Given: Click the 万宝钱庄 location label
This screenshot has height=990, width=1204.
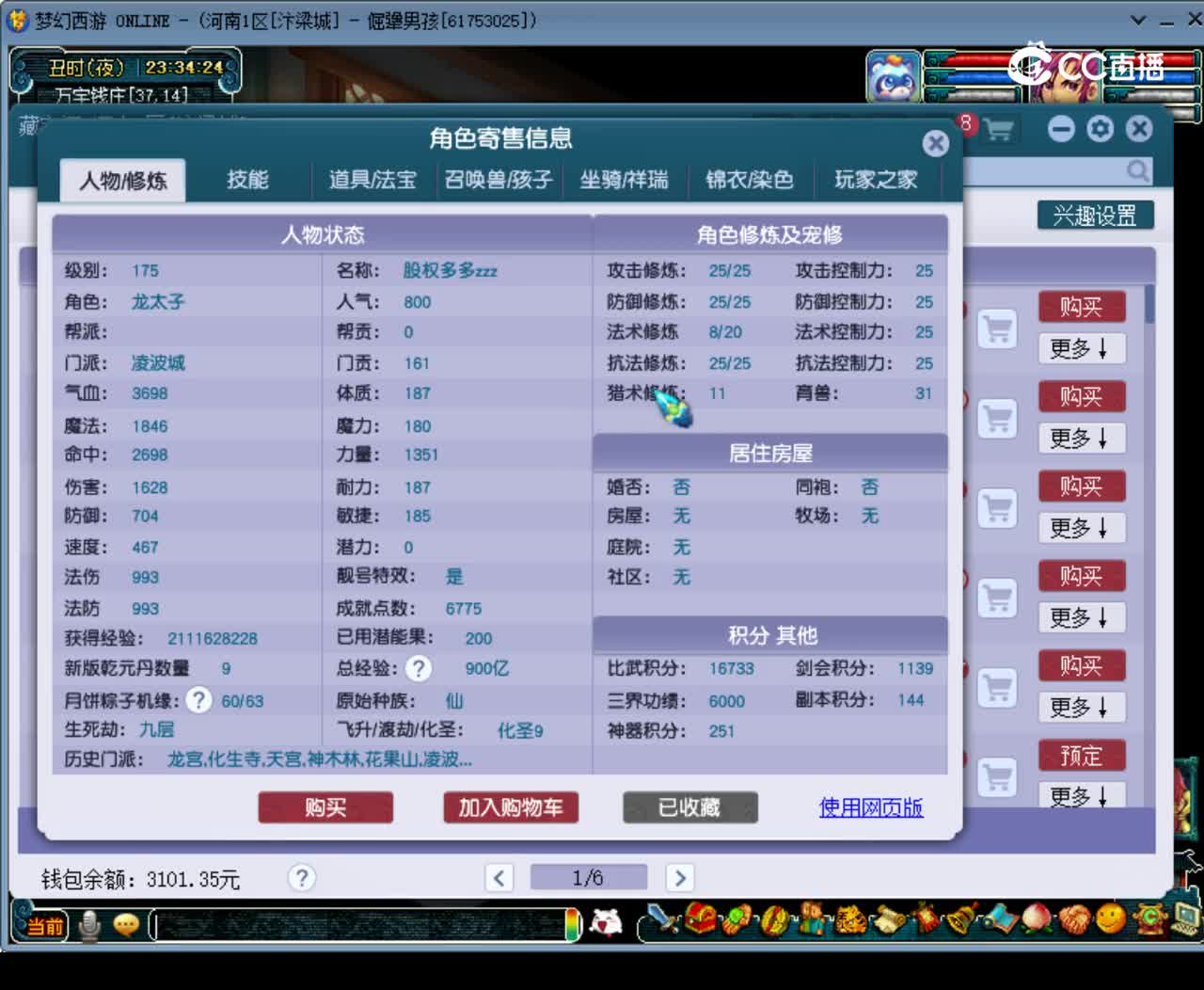Looking at the screenshot, I should 121,95.
